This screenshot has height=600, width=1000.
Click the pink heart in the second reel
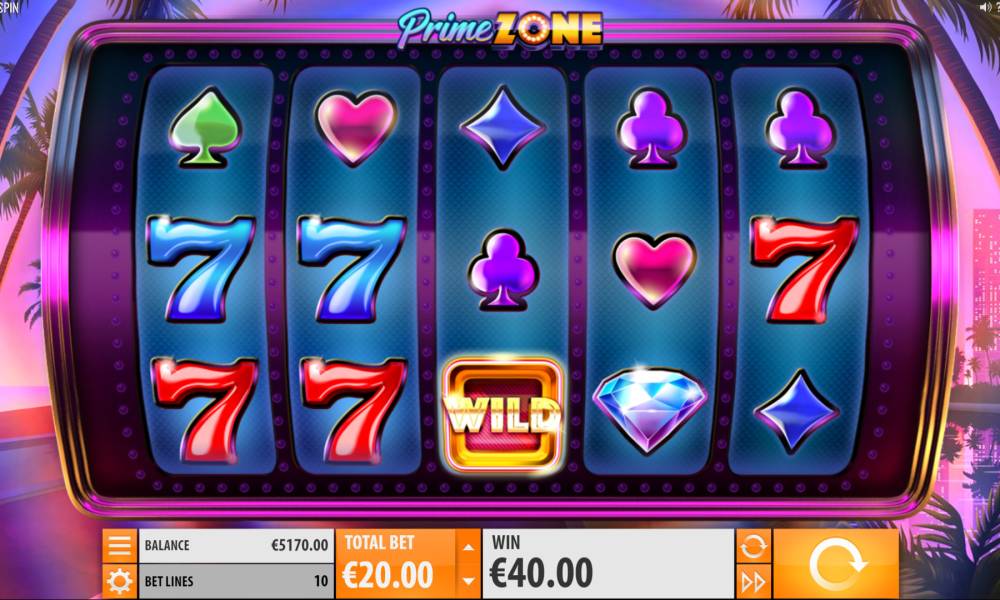pyautogui.click(x=356, y=128)
